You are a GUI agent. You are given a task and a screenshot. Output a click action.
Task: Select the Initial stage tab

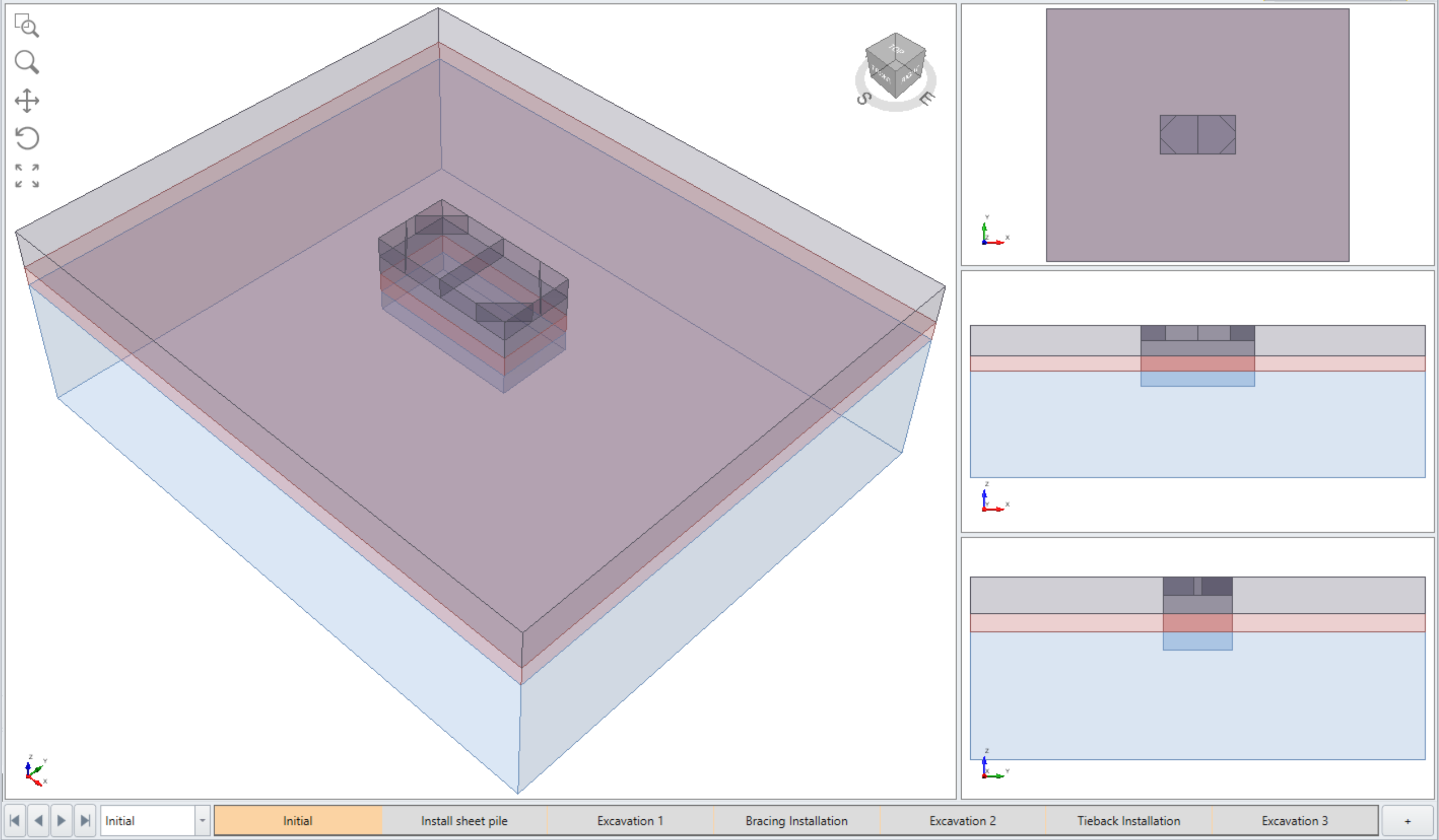pyautogui.click(x=298, y=821)
